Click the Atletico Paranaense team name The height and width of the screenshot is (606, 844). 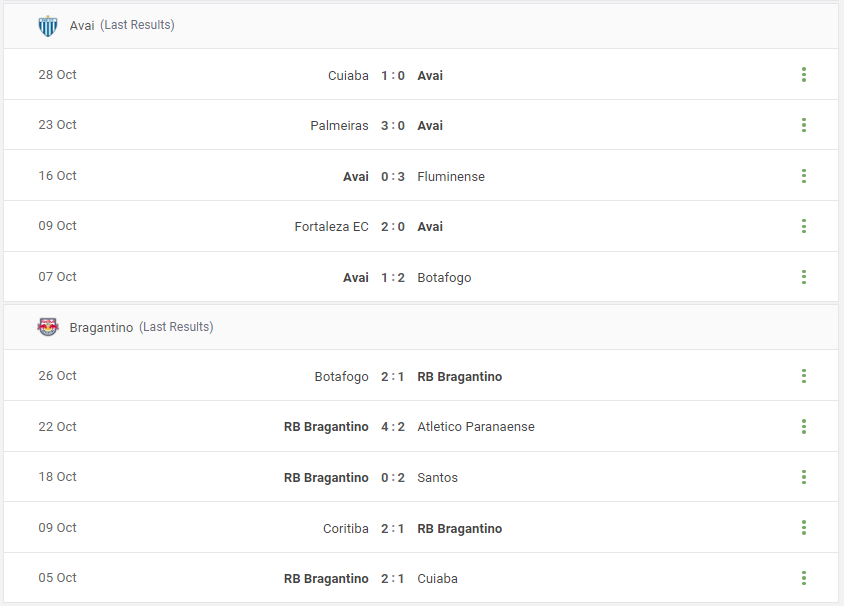[476, 427]
